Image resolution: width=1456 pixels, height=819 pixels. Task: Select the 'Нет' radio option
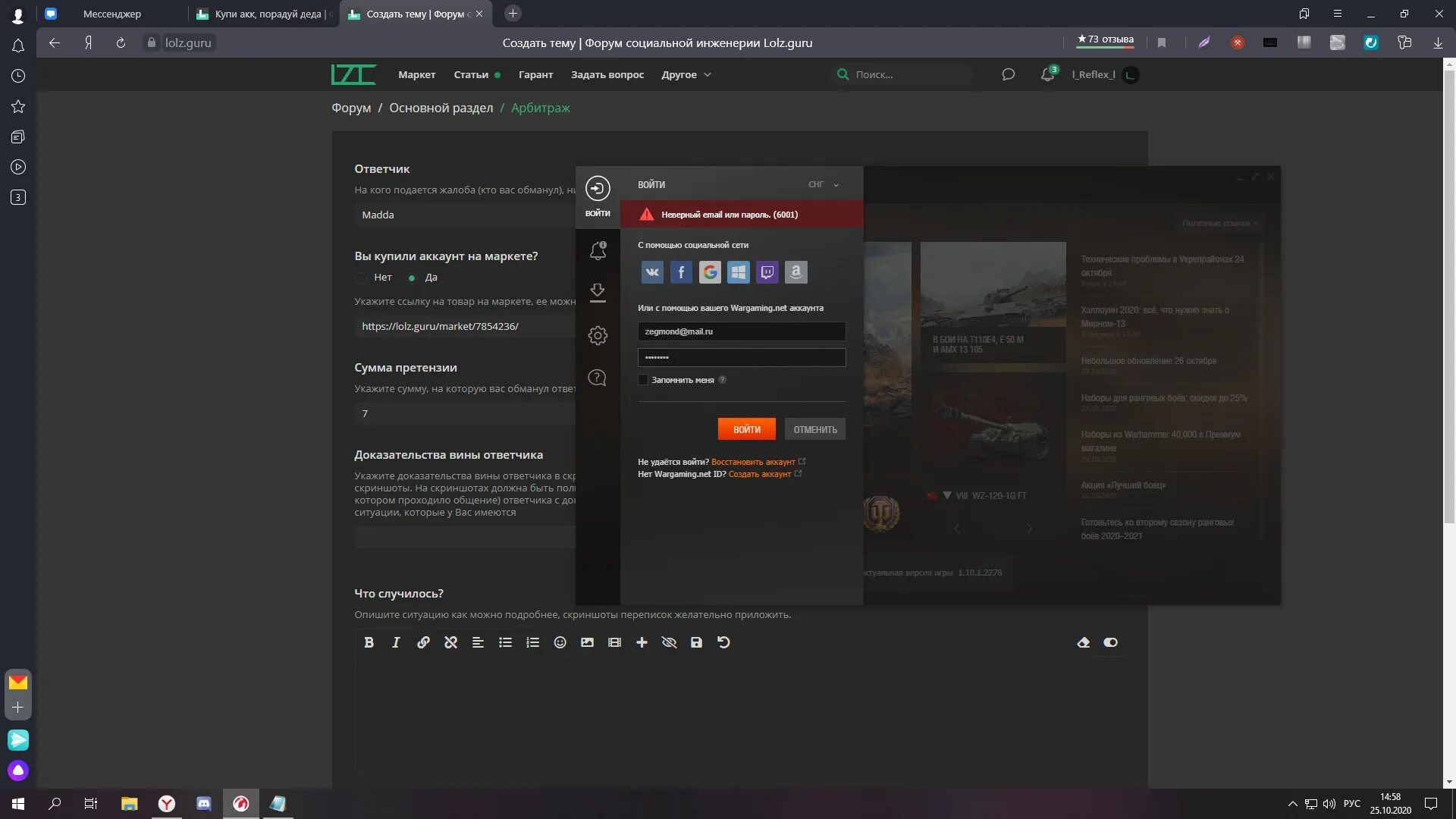tap(361, 278)
